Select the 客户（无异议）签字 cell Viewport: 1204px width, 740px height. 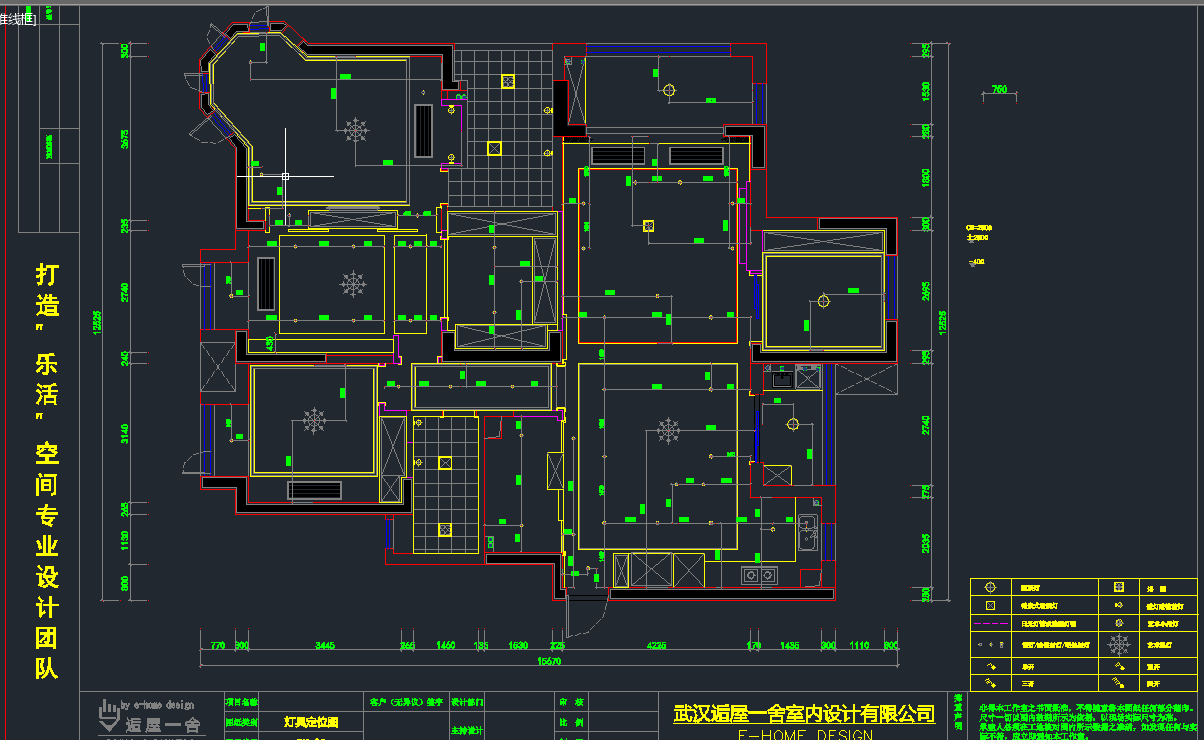pos(406,702)
